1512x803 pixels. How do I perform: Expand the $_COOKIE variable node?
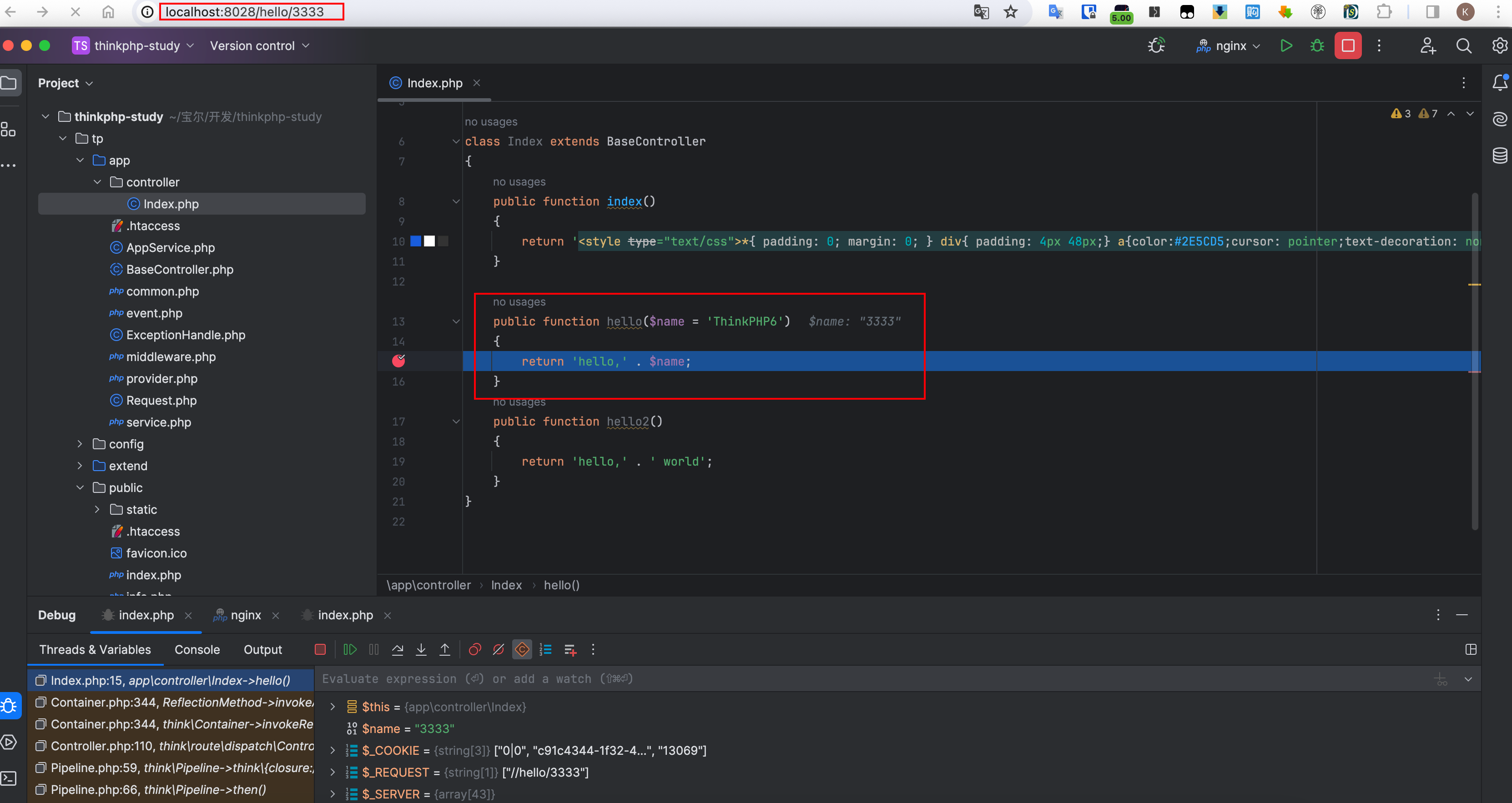pyautogui.click(x=333, y=750)
